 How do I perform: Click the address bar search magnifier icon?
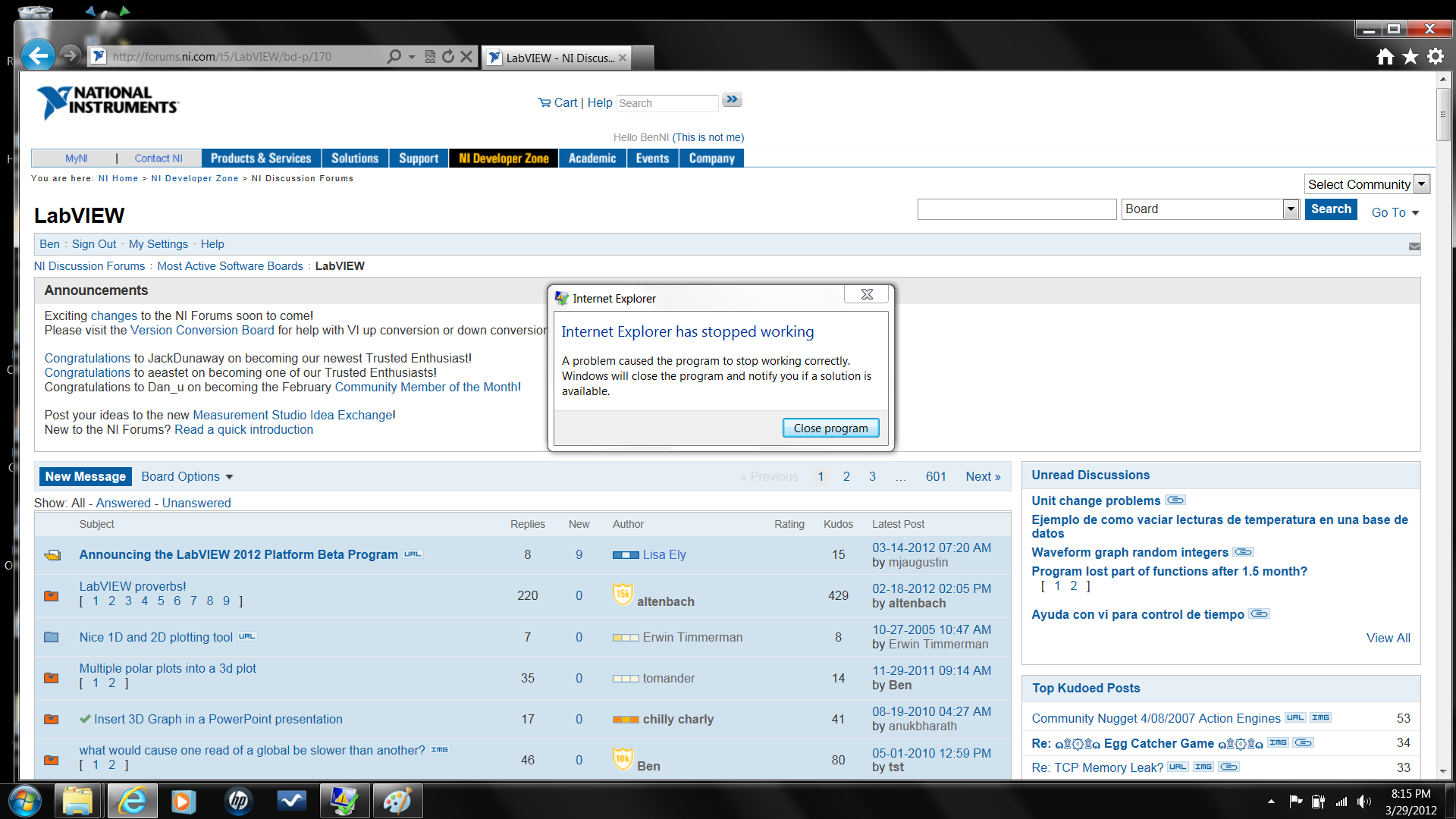coord(394,57)
